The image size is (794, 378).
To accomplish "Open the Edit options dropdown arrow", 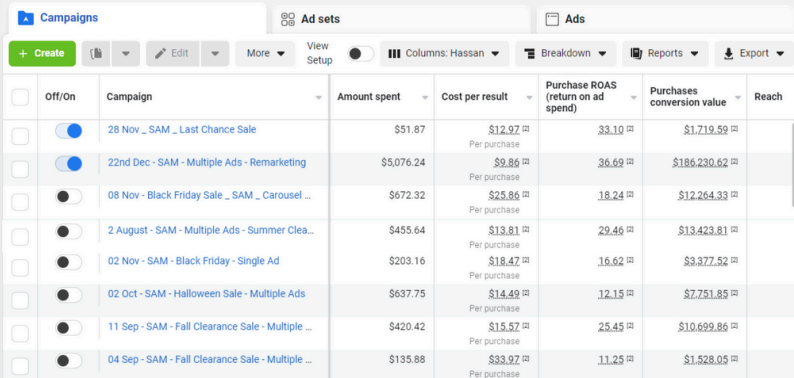I will [x=215, y=54].
